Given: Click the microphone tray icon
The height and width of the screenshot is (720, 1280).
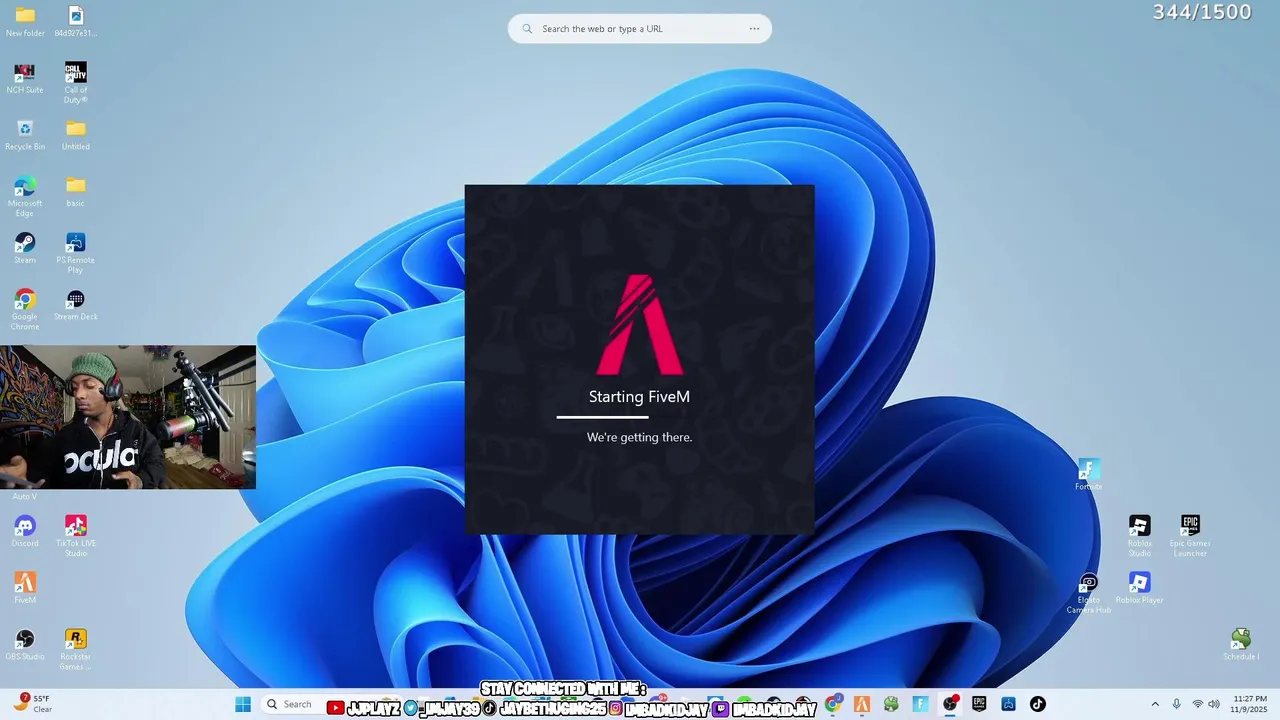Looking at the screenshot, I should pos(1176,704).
